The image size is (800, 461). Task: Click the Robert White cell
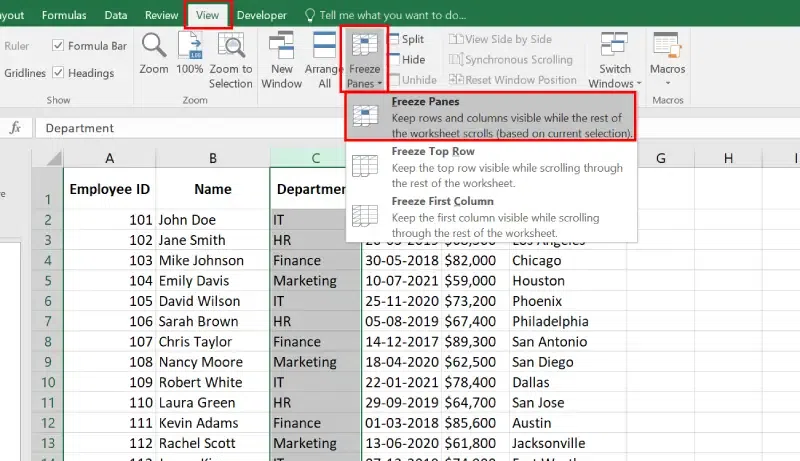[x=213, y=382]
